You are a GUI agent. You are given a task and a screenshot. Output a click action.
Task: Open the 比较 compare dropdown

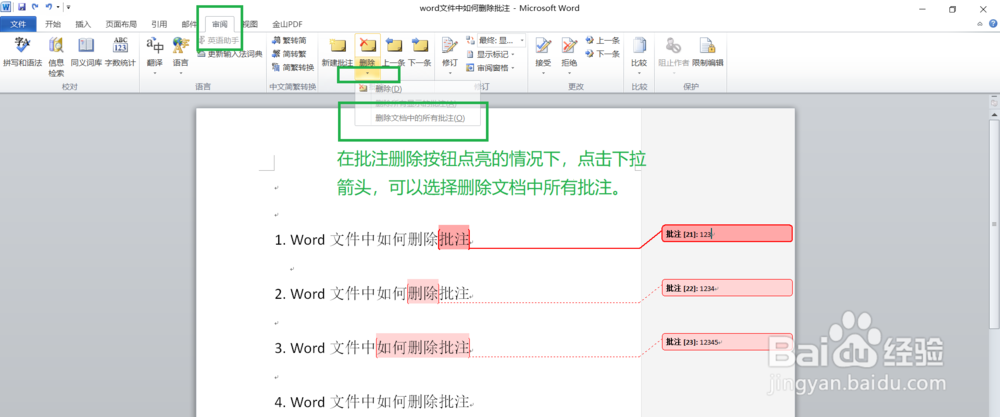[639, 56]
